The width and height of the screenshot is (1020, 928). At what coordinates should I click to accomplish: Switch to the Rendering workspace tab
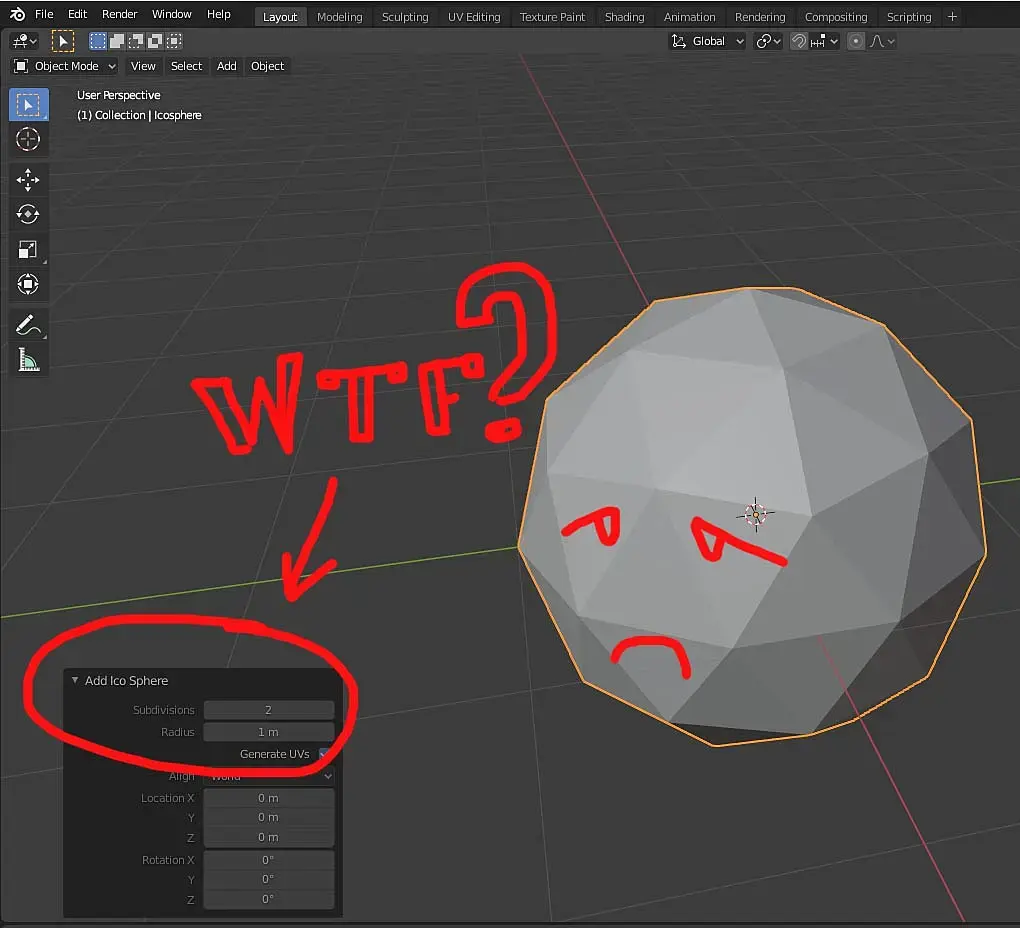(760, 17)
